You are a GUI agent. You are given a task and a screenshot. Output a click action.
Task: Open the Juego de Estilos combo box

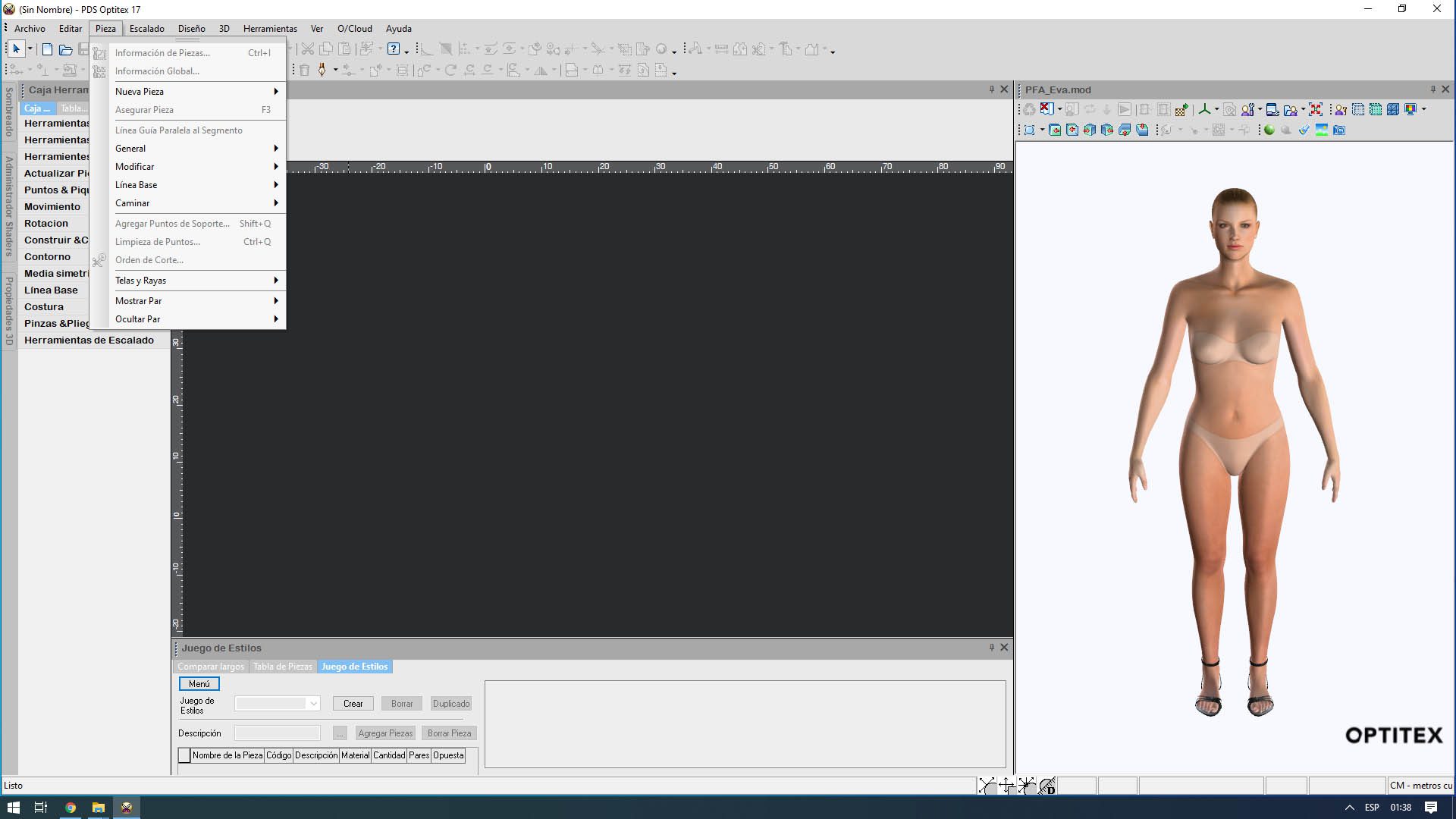313,704
